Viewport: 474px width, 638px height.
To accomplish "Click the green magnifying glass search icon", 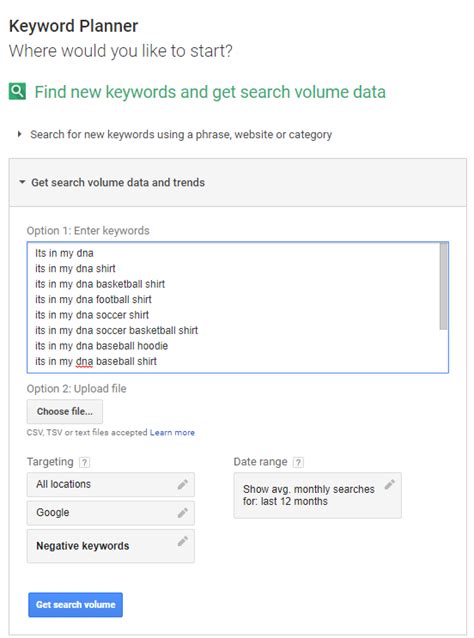I will (x=17, y=91).
